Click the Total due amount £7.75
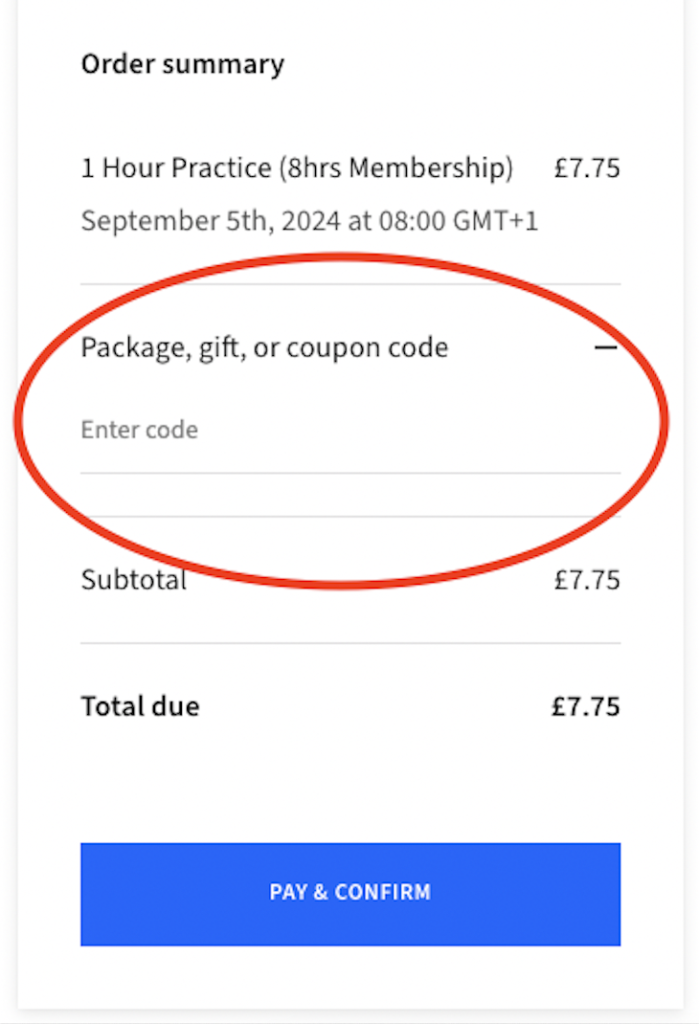This screenshot has width=699, height=1024. 586,707
